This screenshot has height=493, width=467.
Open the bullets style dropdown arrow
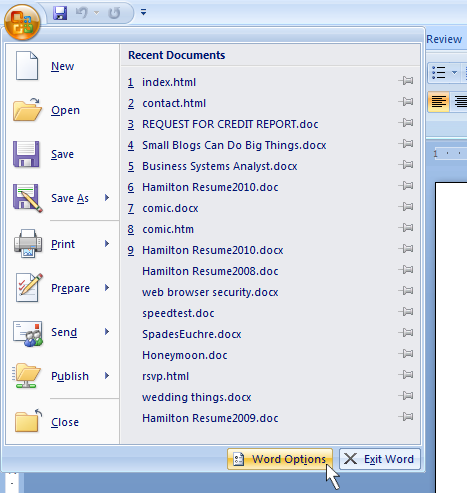[x=454, y=72]
